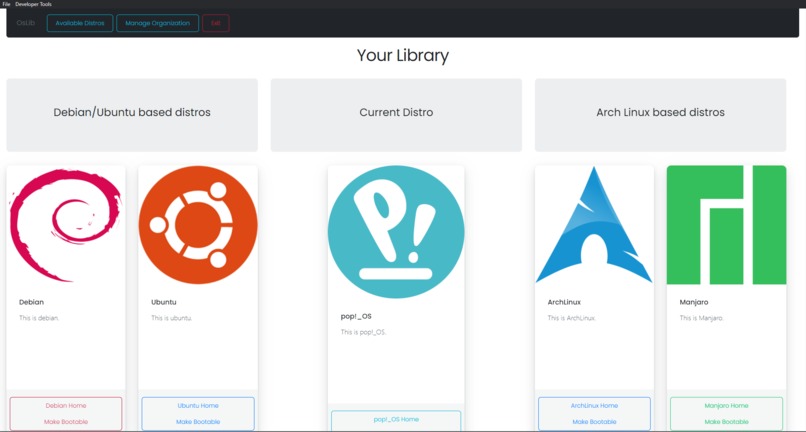Open the File menu

6,4
